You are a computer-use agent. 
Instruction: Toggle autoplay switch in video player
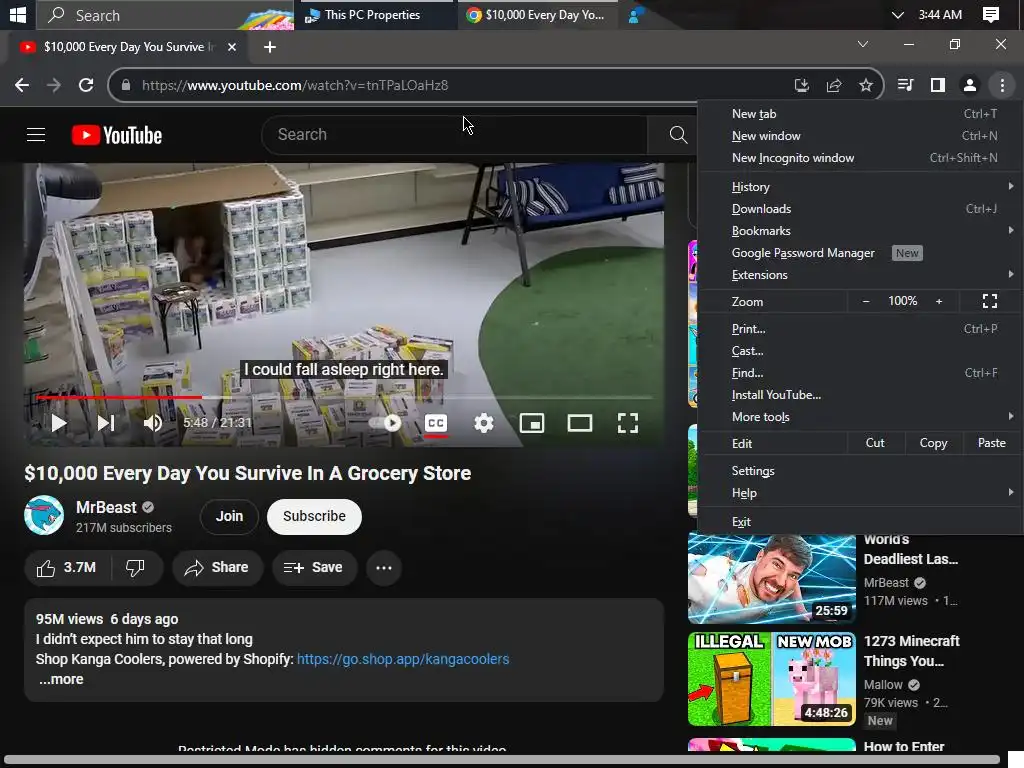tap(385, 423)
